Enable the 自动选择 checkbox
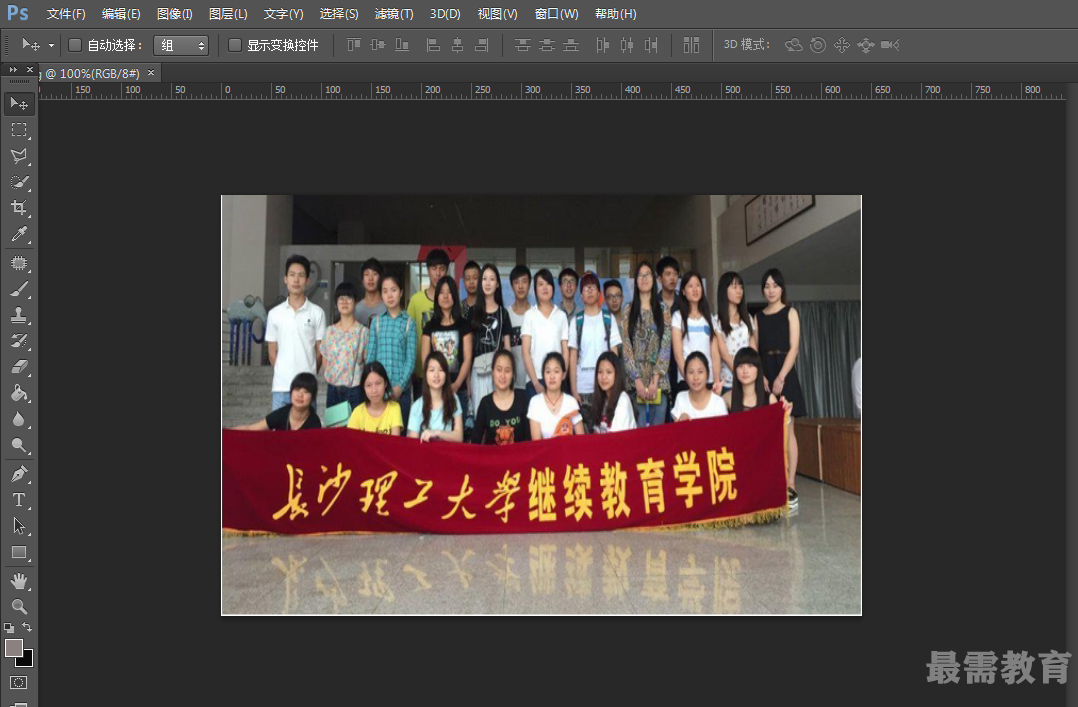1078x707 pixels. pyautogui.click(x=75, y=45)
